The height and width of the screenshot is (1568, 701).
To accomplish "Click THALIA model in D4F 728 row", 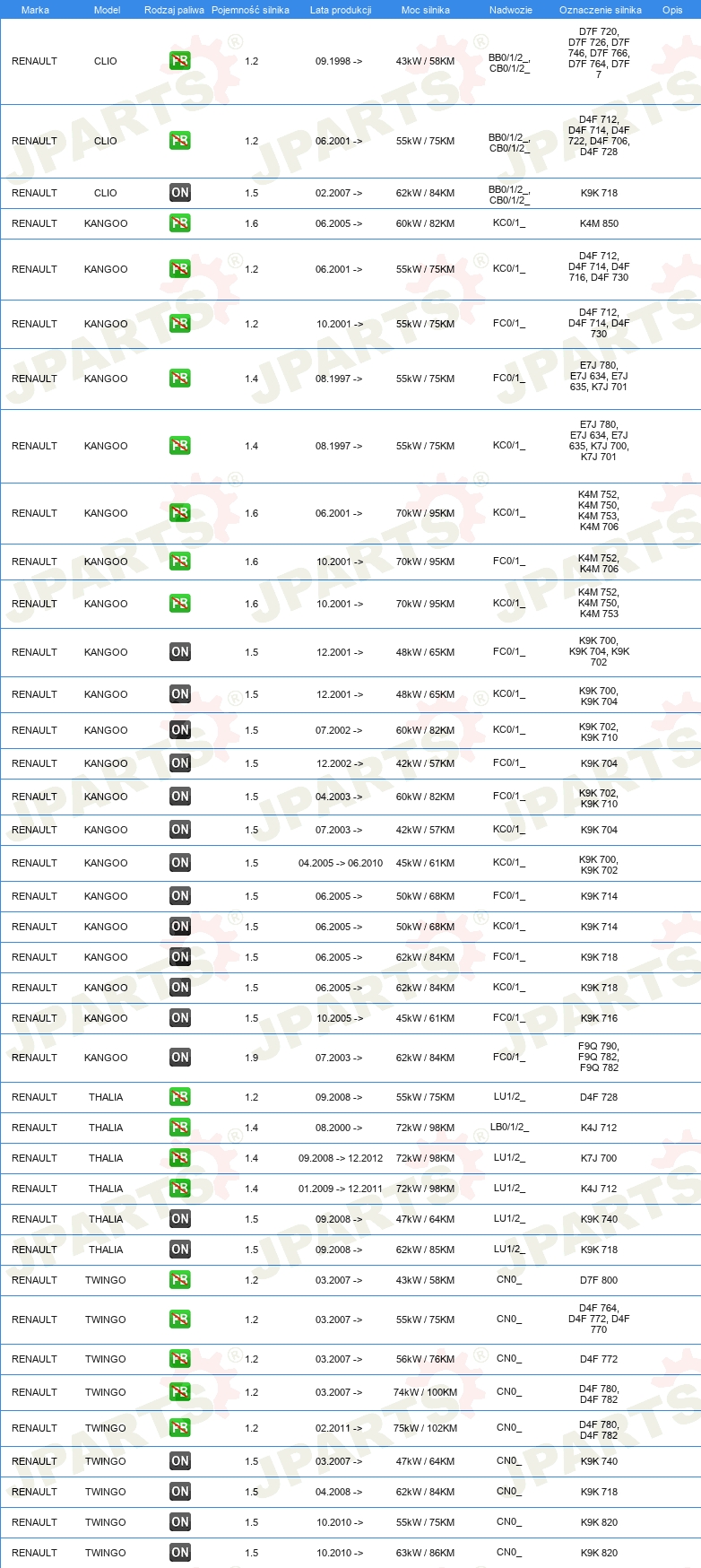I will pyautogui.click(x=106, y=1097).
